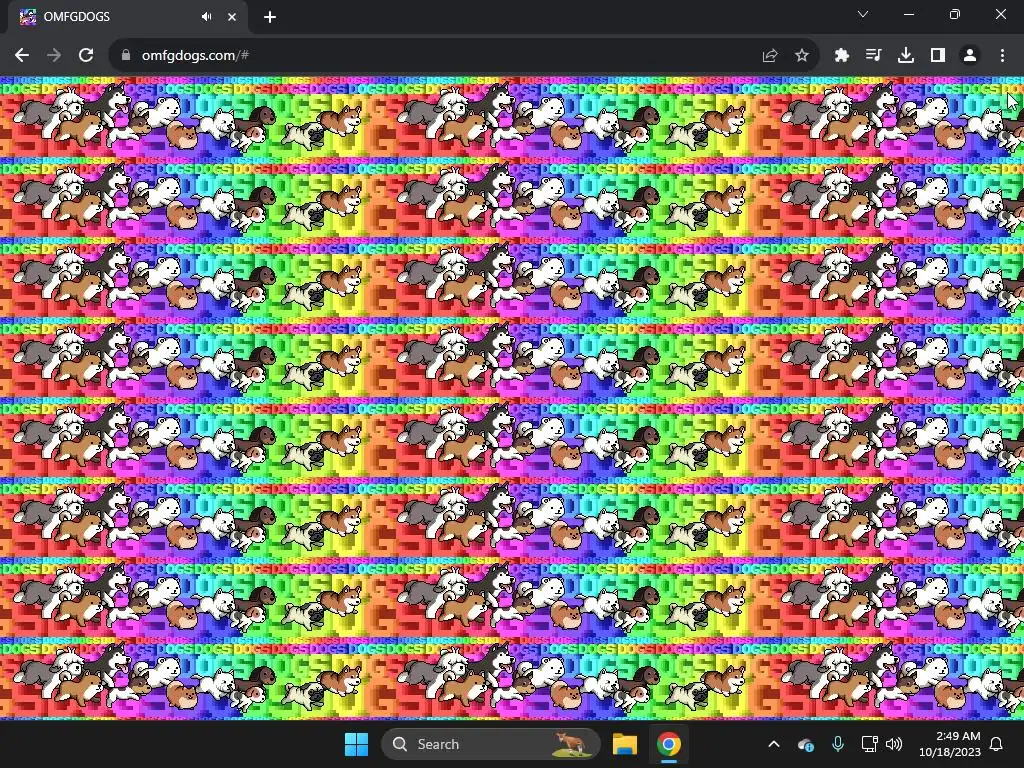Show hidden system tray icons
Screen dimensions: 1024x768
774,744
